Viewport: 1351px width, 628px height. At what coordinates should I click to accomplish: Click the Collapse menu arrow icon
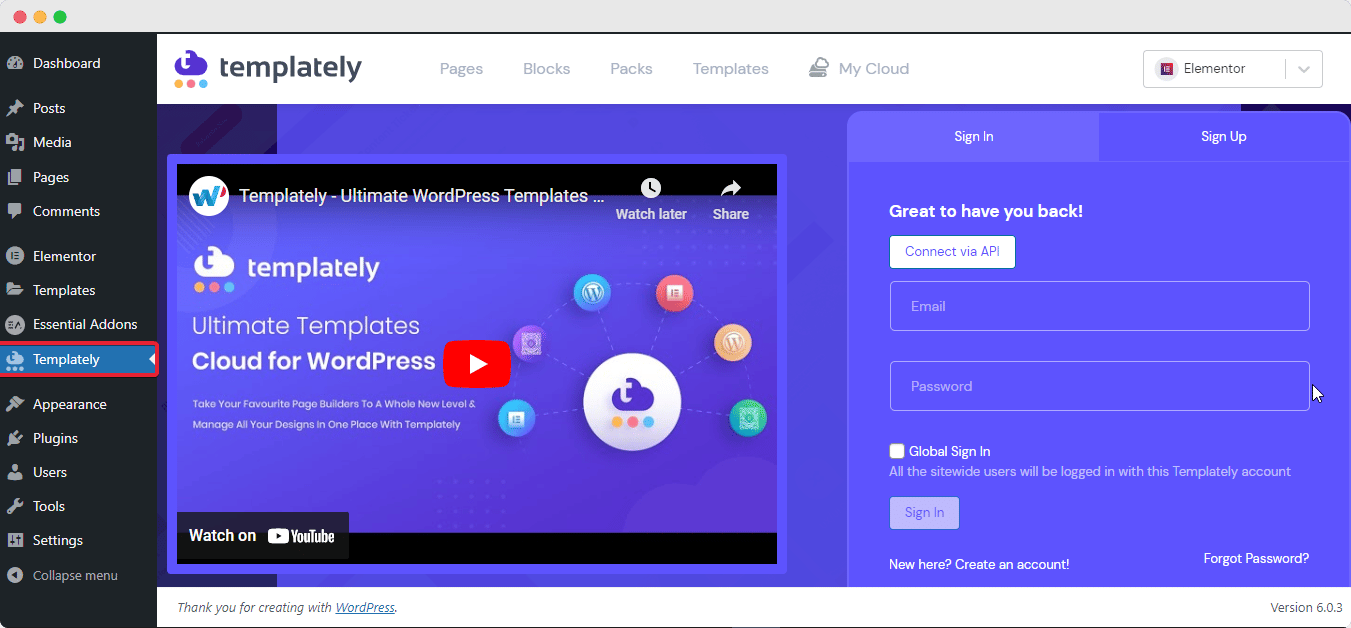tap(15, 575)
